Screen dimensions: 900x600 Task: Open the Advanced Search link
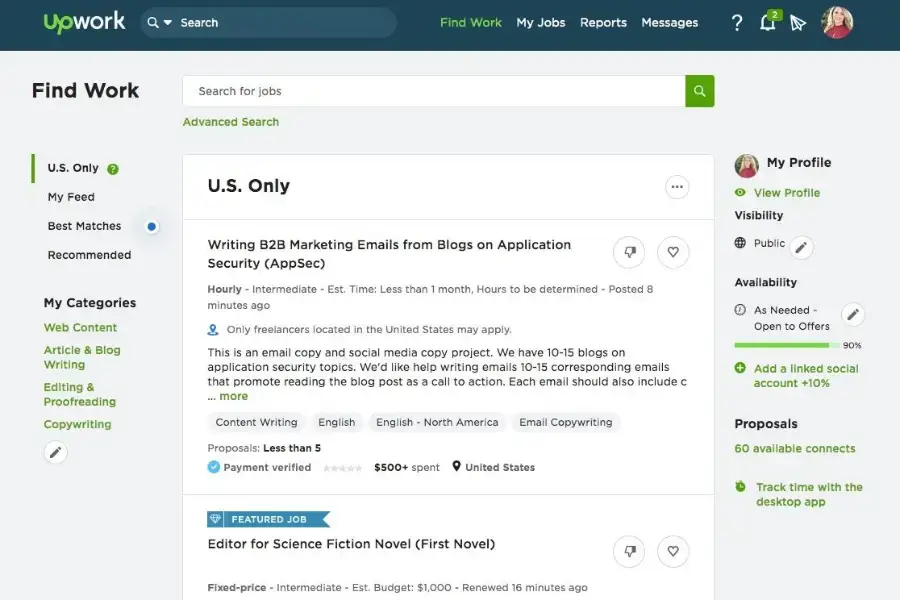231,122
